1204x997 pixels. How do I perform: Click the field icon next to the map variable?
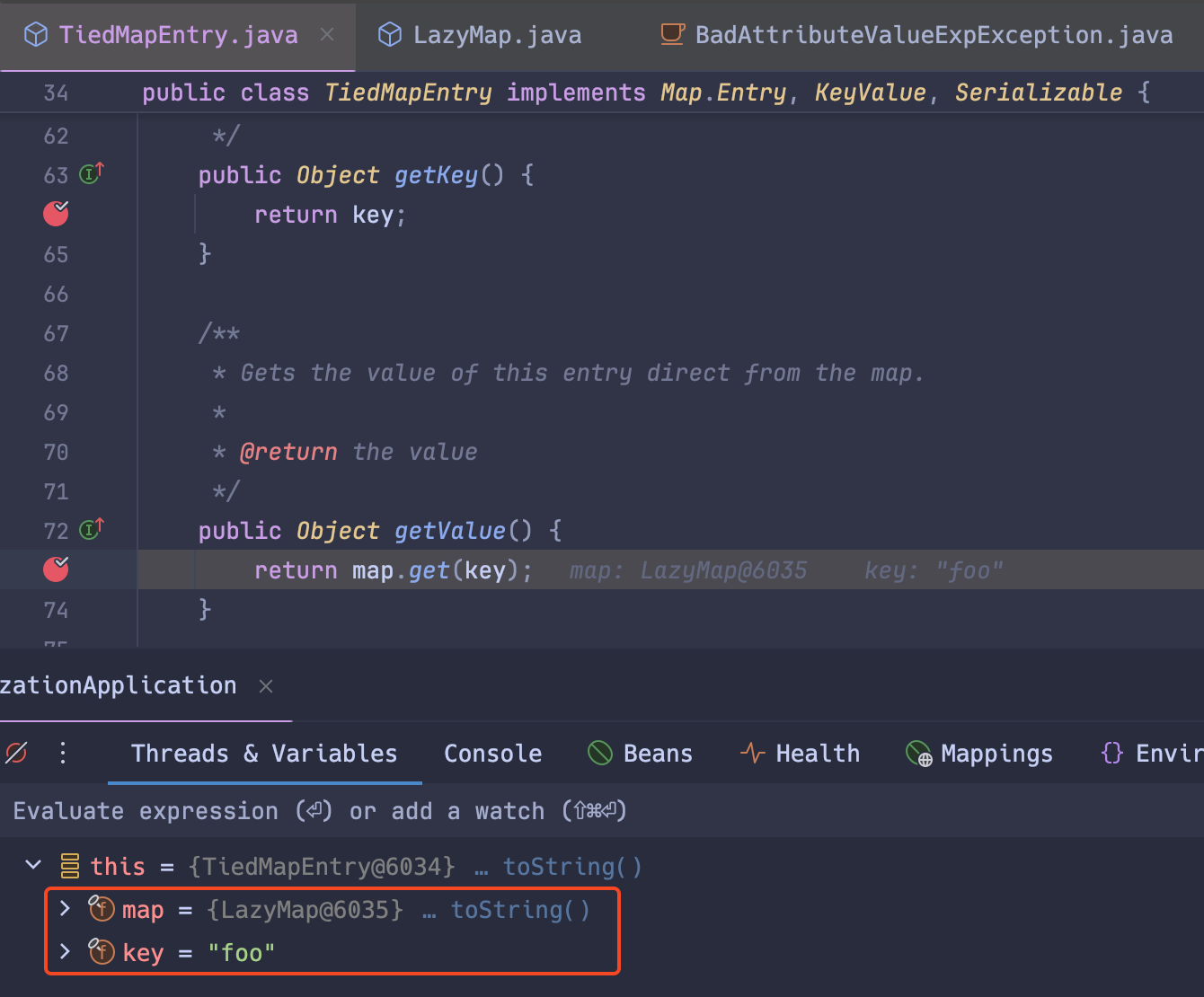tap(102, 909)
